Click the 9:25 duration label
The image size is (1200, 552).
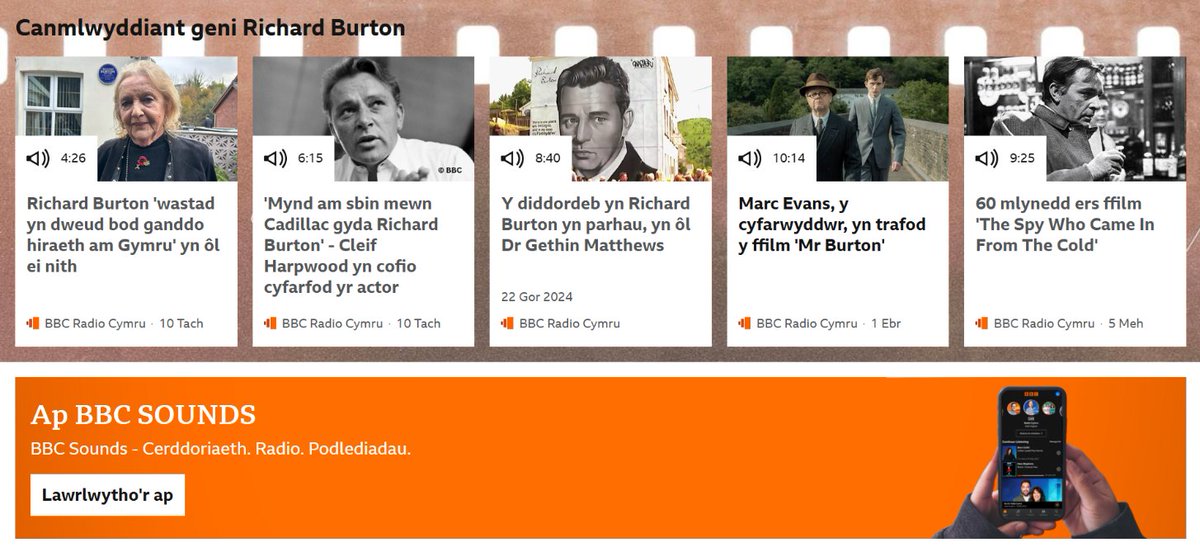1023,158
